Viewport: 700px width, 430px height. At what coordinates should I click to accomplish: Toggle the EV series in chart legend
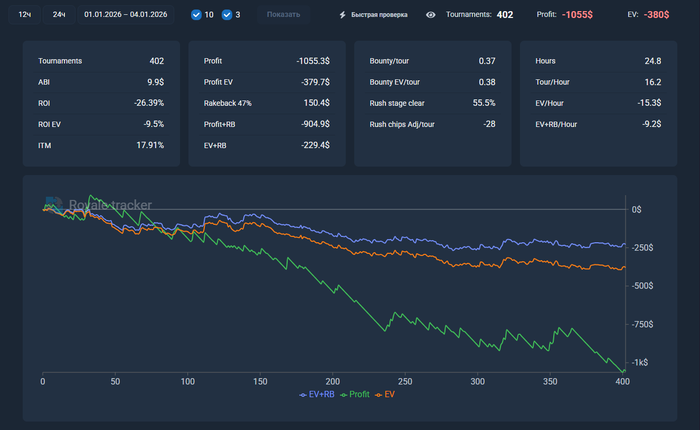[x=390, y=395]
